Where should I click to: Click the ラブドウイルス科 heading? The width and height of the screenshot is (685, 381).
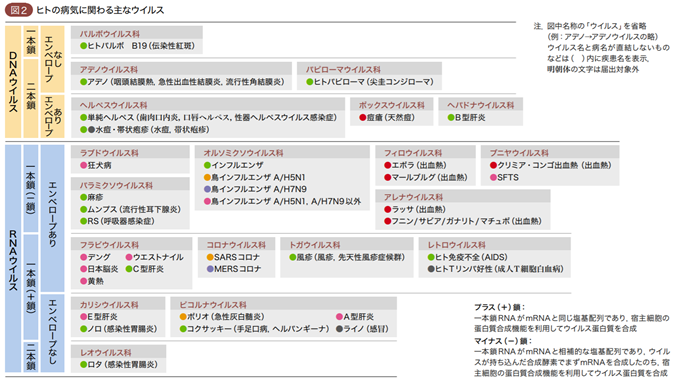point(109,153)
